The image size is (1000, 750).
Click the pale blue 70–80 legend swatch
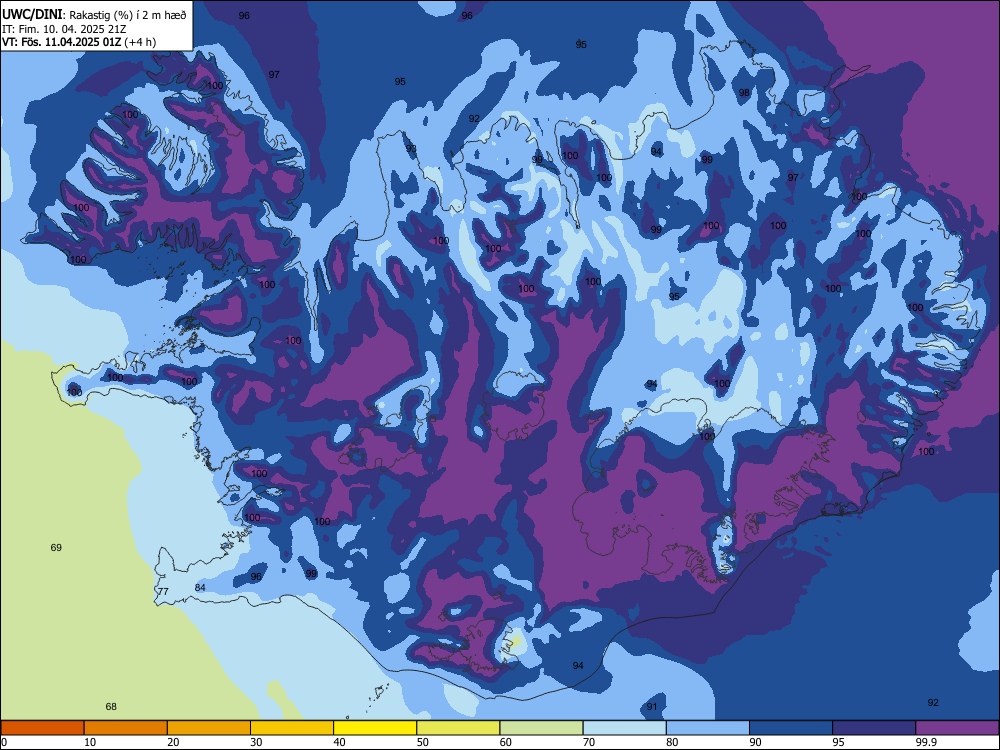(624, 728)
